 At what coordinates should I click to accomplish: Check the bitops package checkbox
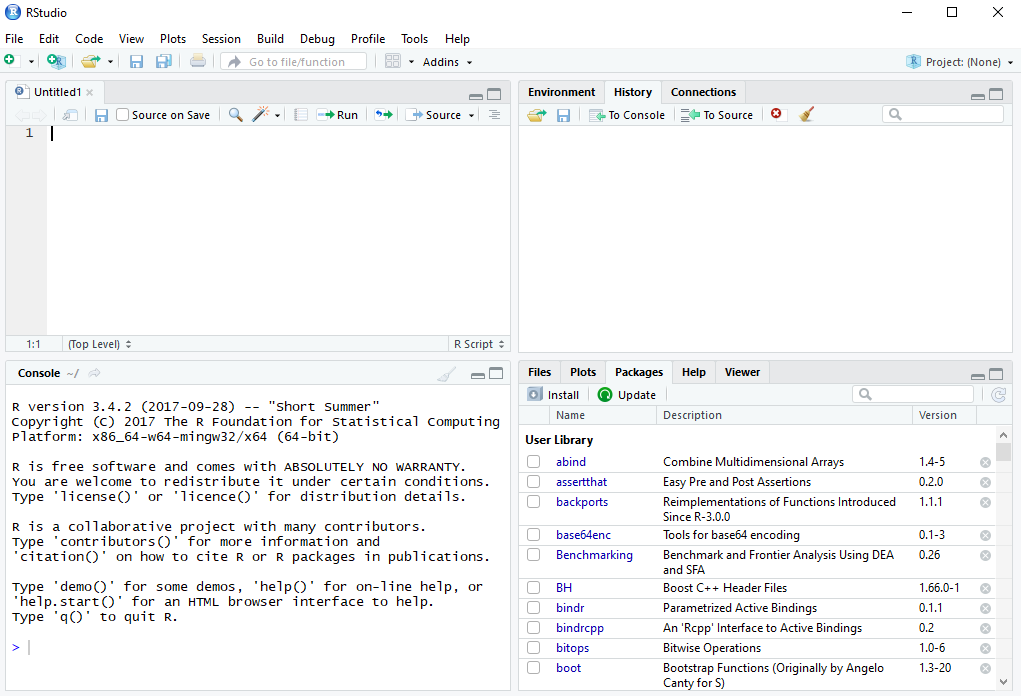(534, 648)
